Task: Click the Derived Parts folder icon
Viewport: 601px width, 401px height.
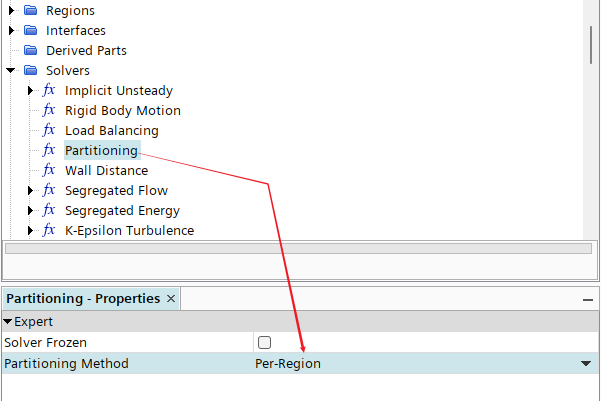Action: click(30, 50)
